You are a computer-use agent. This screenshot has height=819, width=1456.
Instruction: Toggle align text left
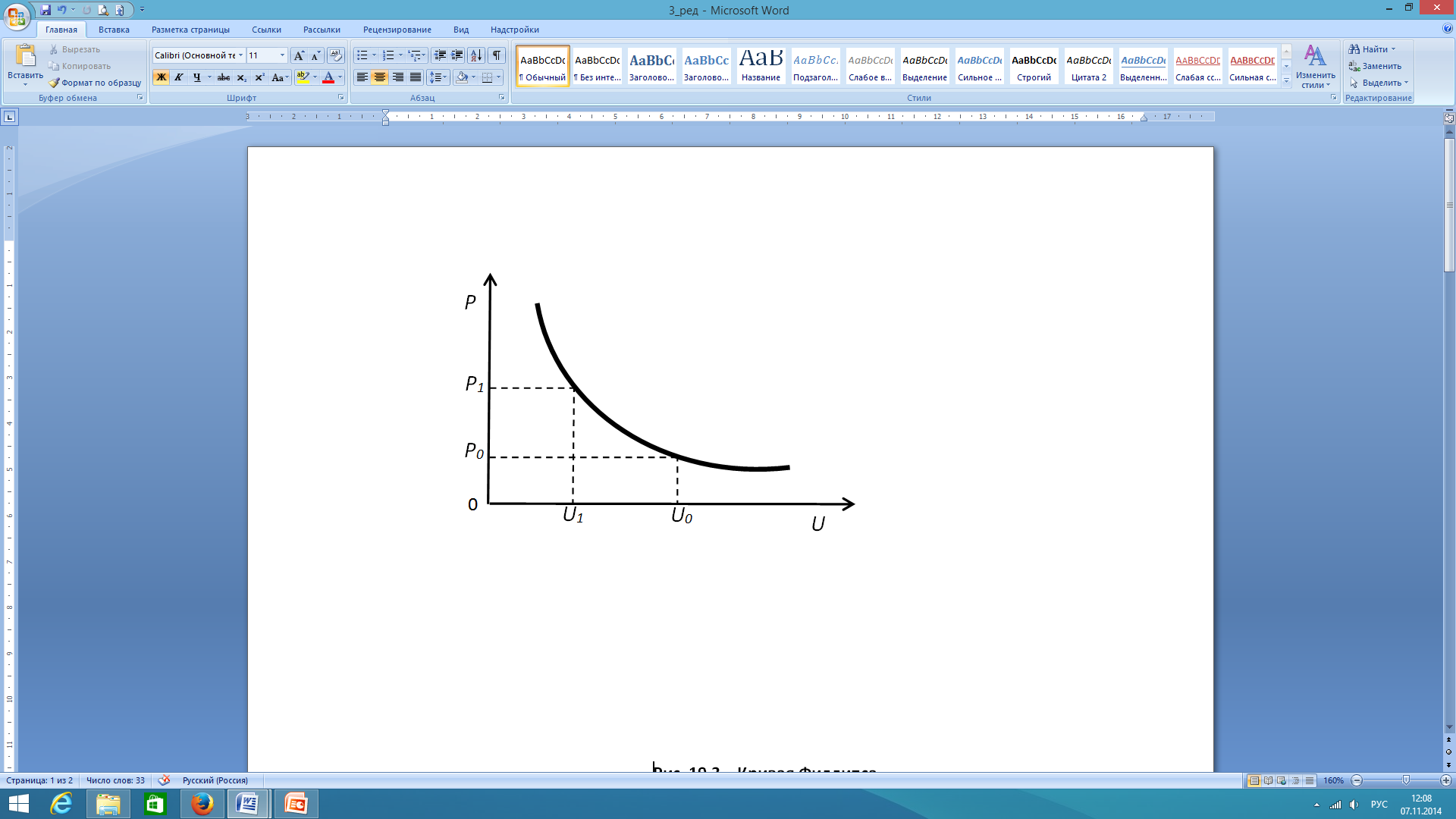(x=362, y=77)
